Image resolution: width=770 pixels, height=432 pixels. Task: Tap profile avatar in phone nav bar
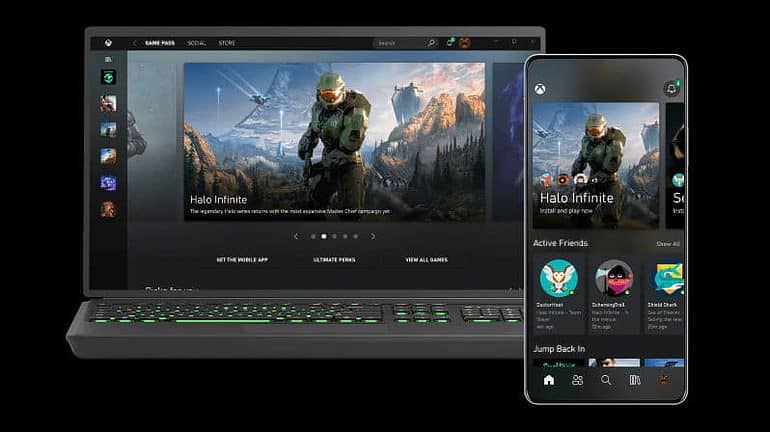(x=663, y=380)
